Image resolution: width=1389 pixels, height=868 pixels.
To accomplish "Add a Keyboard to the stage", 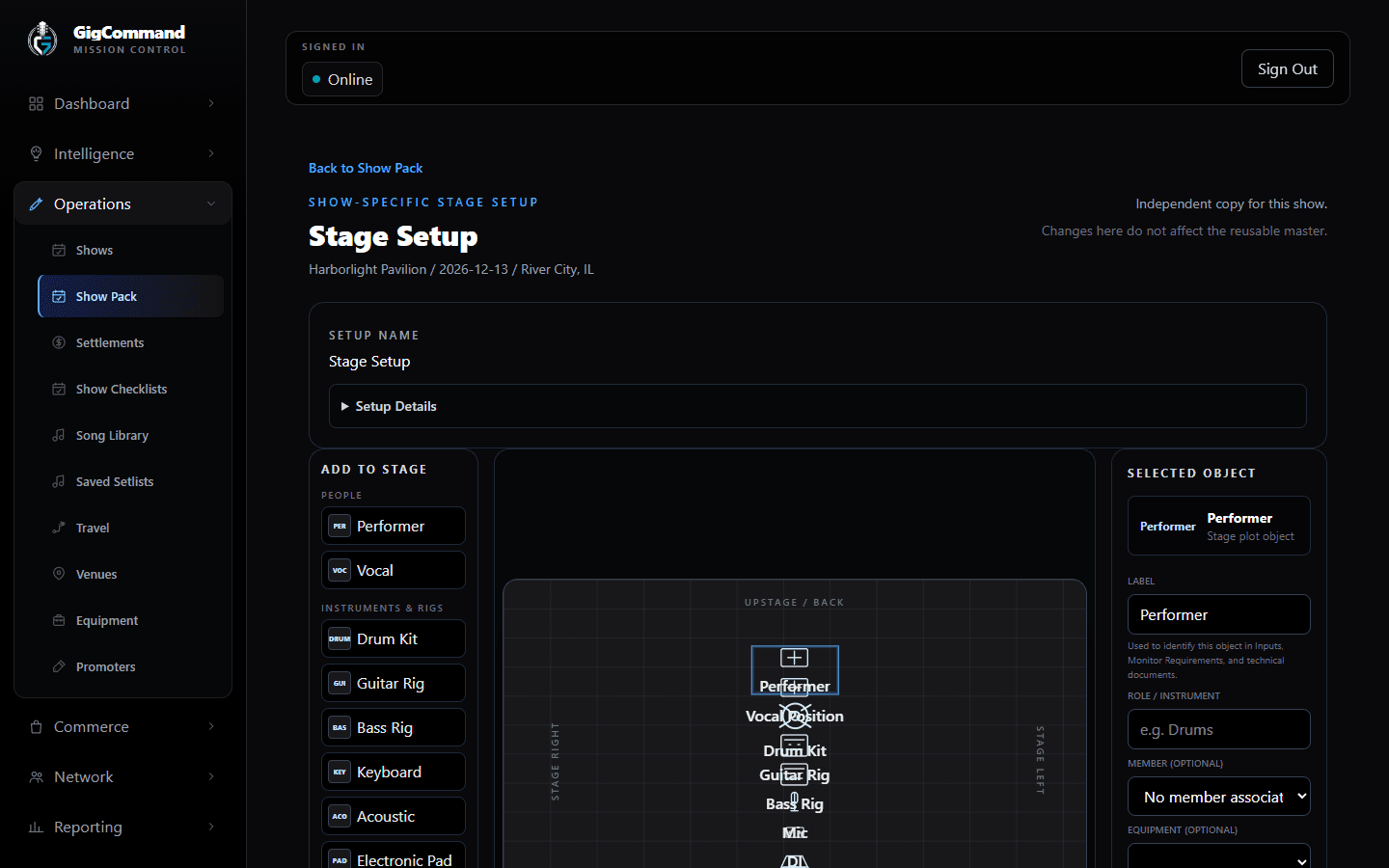I will coord(394,772).
